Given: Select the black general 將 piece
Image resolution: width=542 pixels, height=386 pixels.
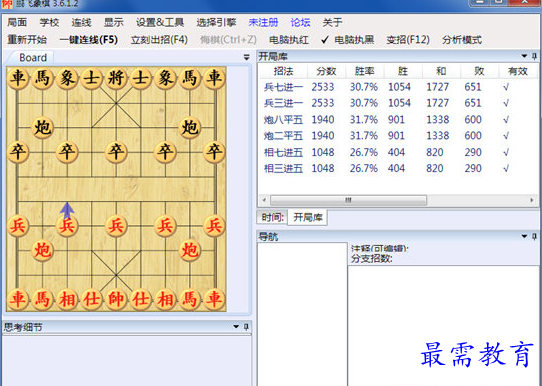Looking at the screenshot, I should tap(116, 78).
